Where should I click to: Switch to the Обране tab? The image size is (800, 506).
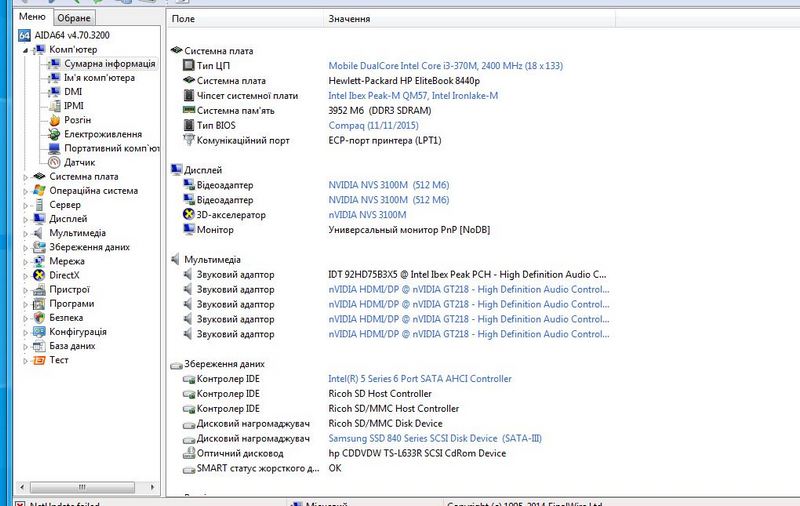coord(73,18)
